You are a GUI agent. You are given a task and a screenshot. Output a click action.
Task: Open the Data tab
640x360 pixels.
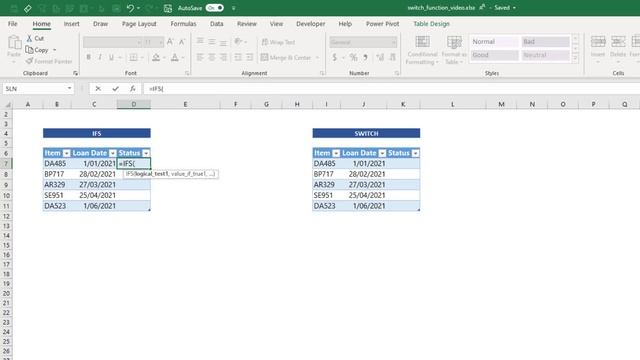tap(216, 24)
